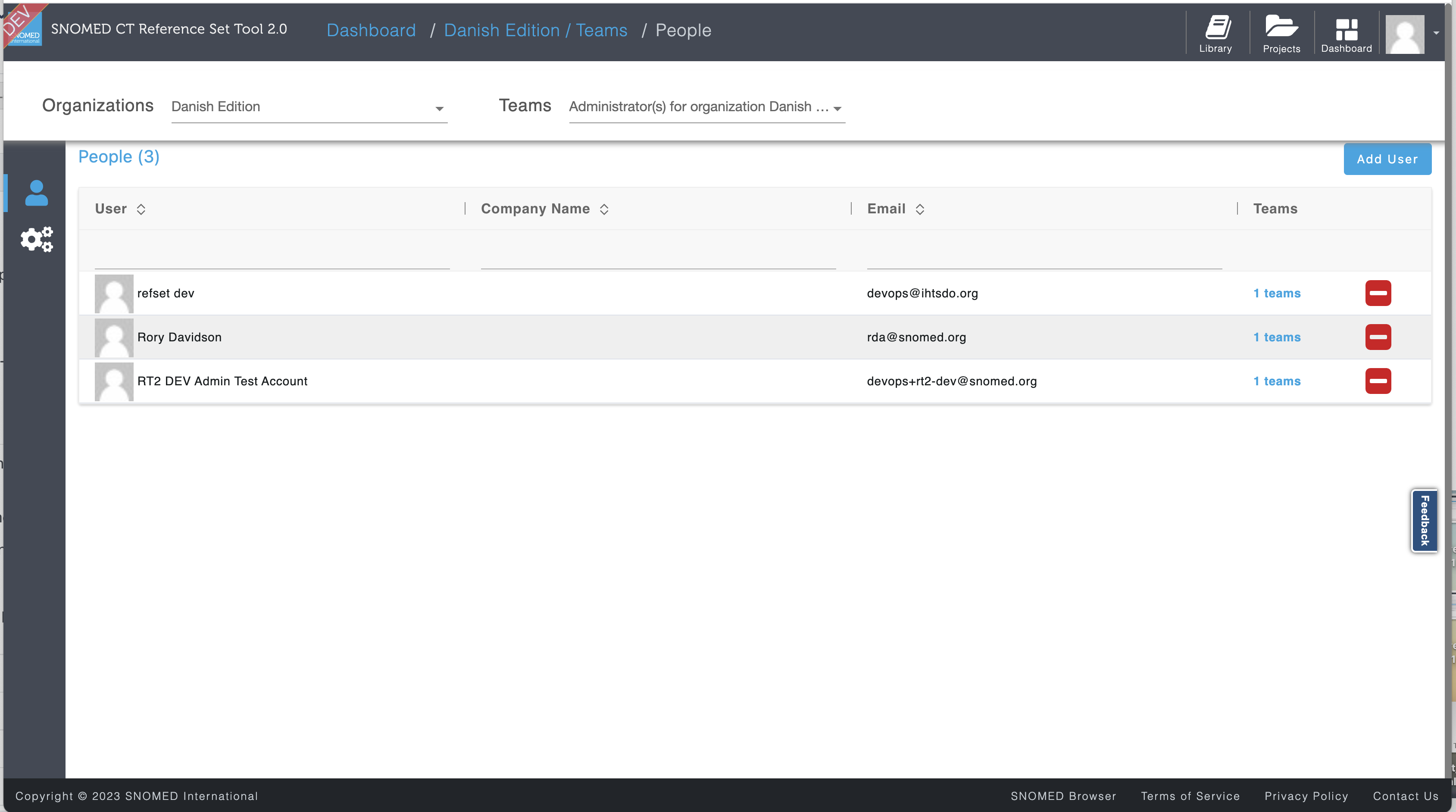The width and height of the screenshot is (1456, 812).
Task: Click the user profile avatar
Action: (1405, 34)
